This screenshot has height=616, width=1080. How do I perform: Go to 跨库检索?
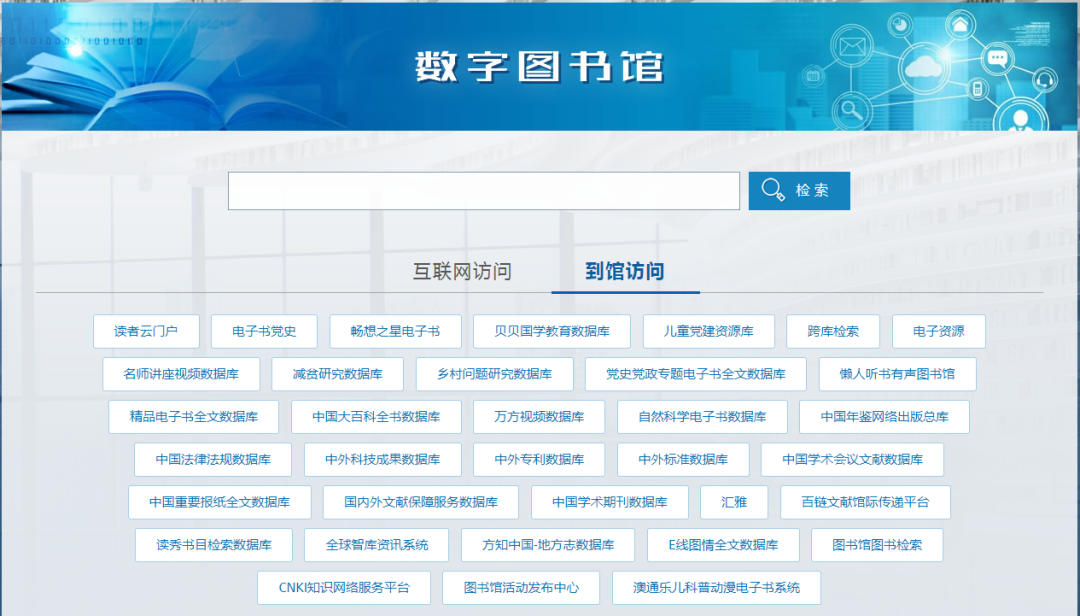click(833, 331)
